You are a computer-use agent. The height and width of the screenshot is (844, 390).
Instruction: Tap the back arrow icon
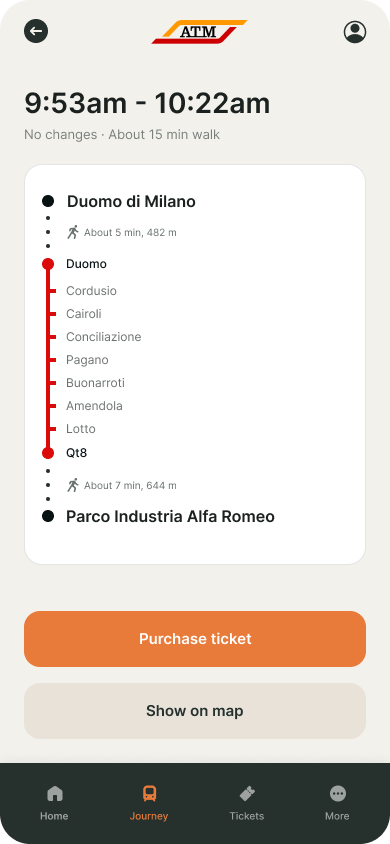[x=36, y=31]
